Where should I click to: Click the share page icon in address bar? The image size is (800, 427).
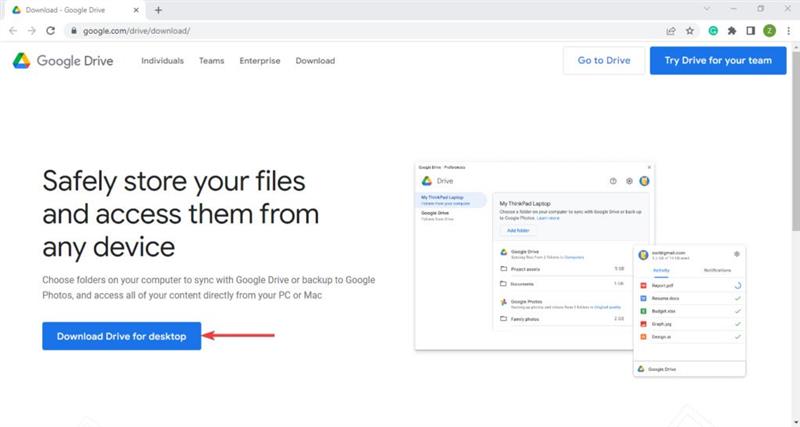click(x=670, y=31)
